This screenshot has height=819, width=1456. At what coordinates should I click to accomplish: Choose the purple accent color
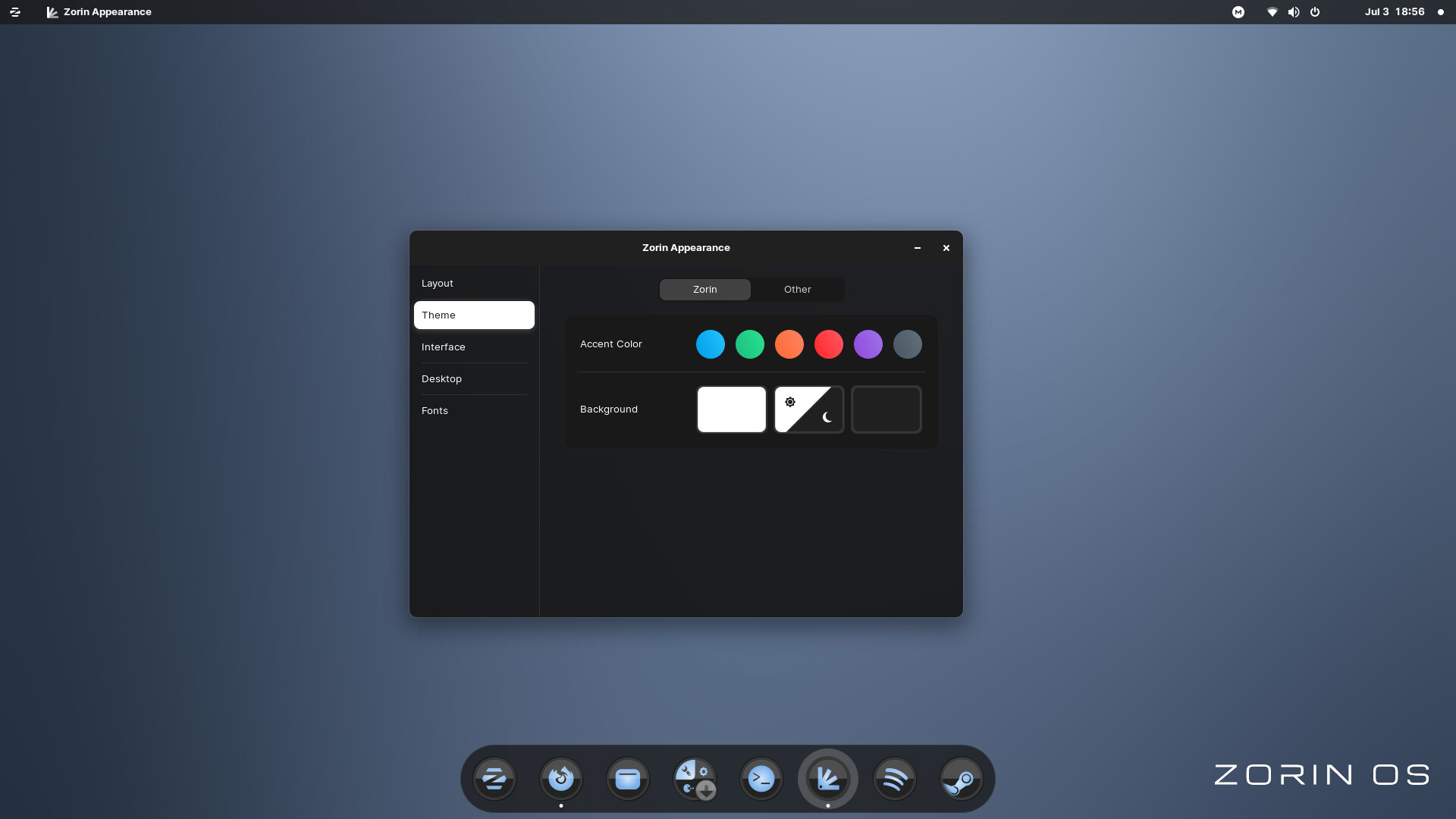point(868,344)
